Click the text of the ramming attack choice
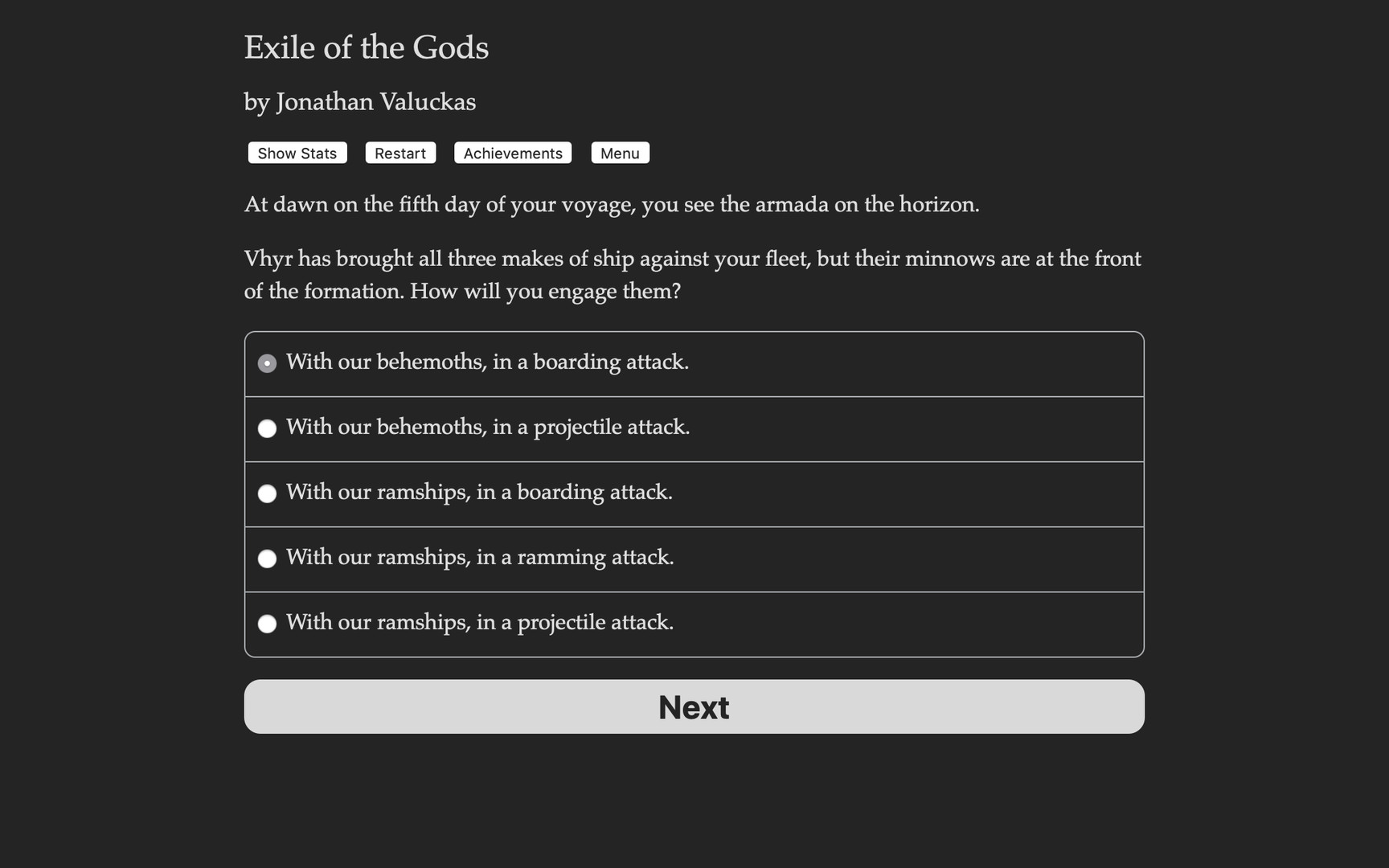This screenshot has width=1389, height=868. (480, 558)
